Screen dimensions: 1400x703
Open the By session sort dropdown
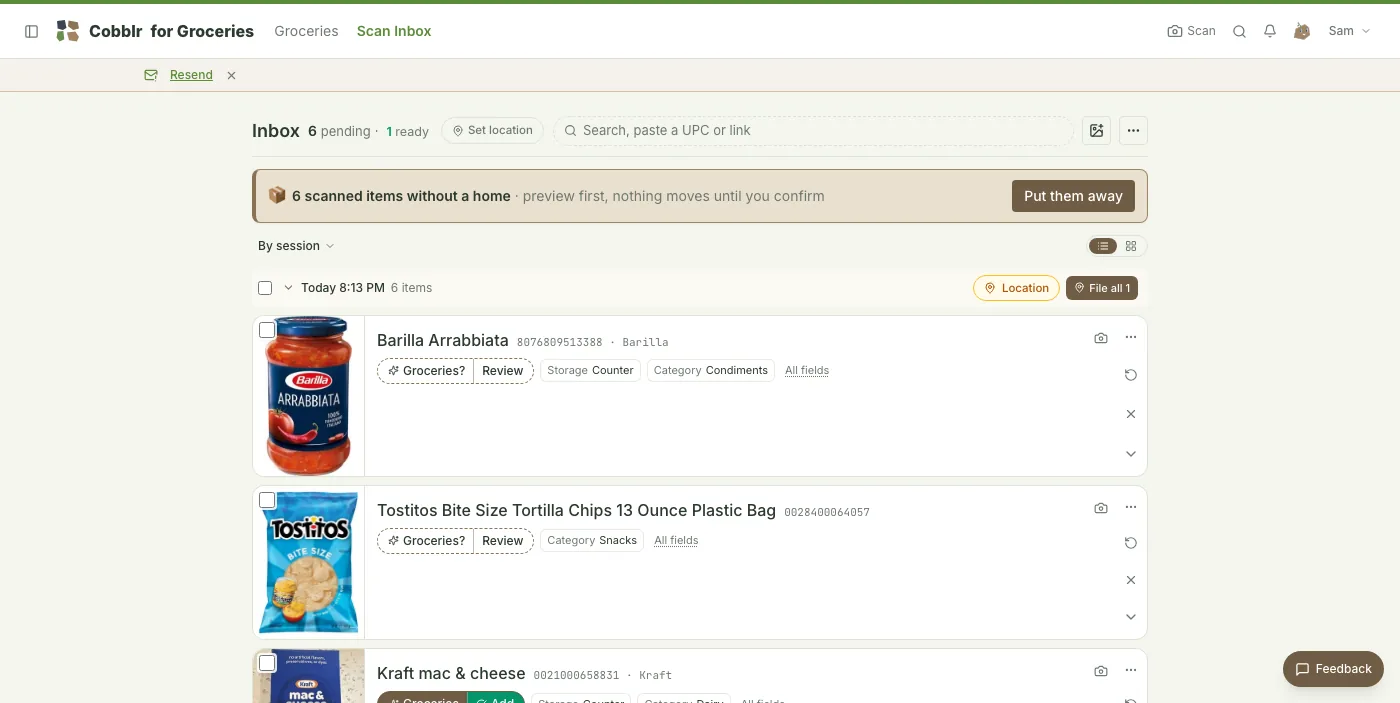click(296, 246)
